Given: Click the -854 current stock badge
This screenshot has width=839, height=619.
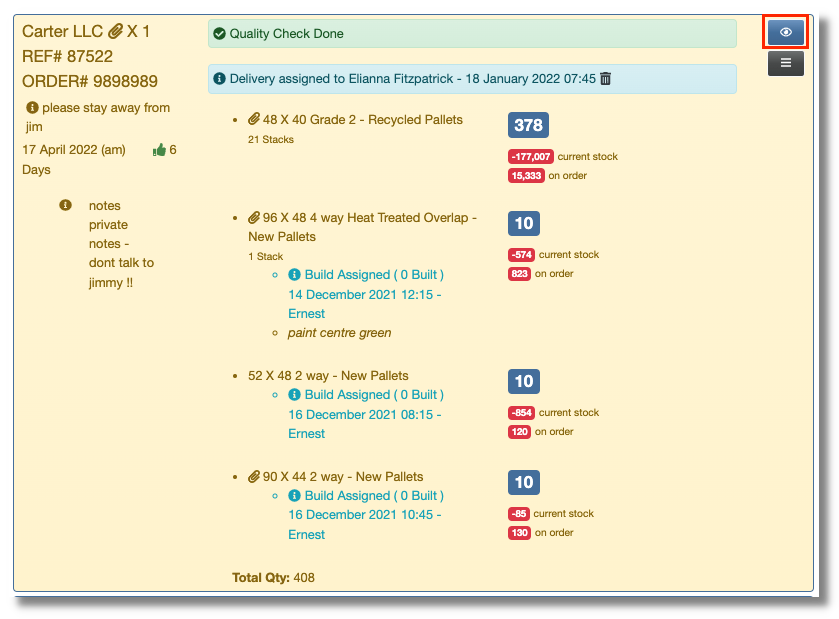Looking at the screenshot, I should (x=521, y=412).
